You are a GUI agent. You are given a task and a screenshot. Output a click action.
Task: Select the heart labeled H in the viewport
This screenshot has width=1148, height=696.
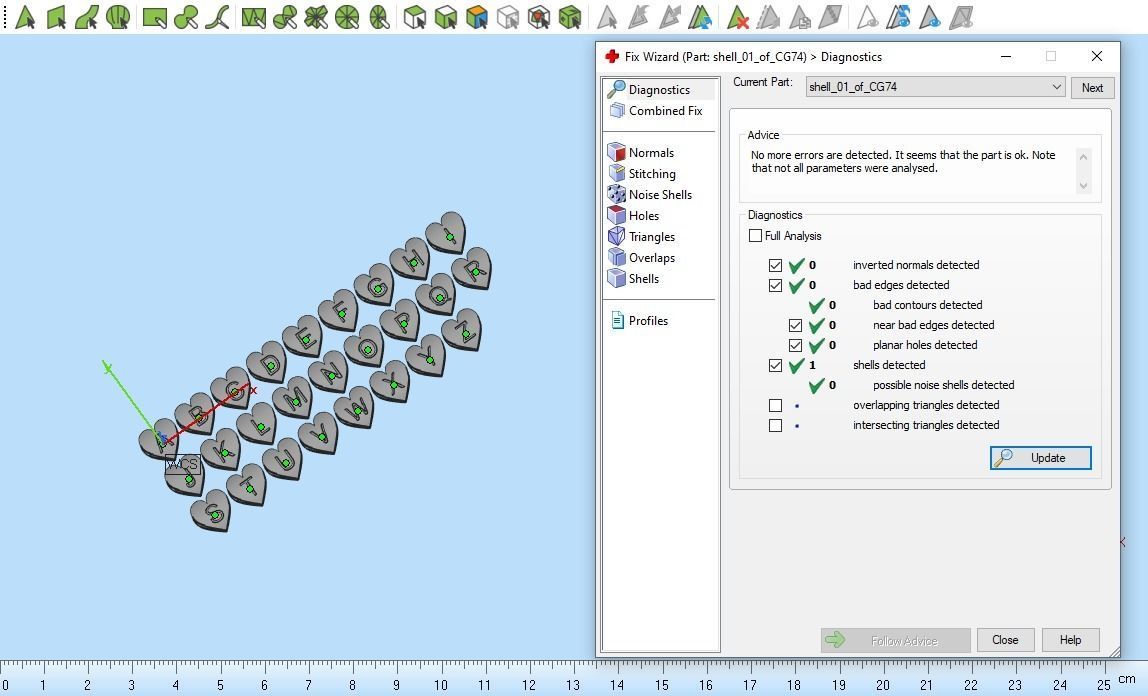click(x=410, y=258)
